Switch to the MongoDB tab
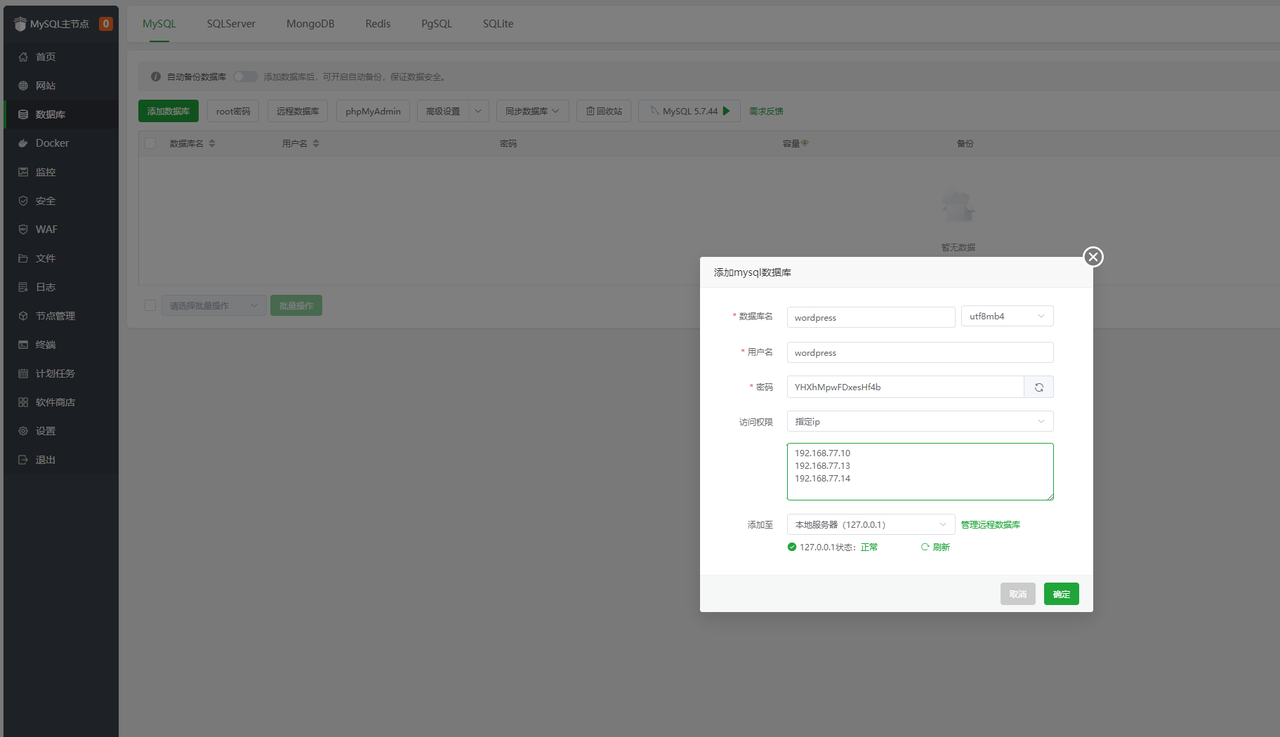Screen dimensions: 1280x737 click(311, 23)
